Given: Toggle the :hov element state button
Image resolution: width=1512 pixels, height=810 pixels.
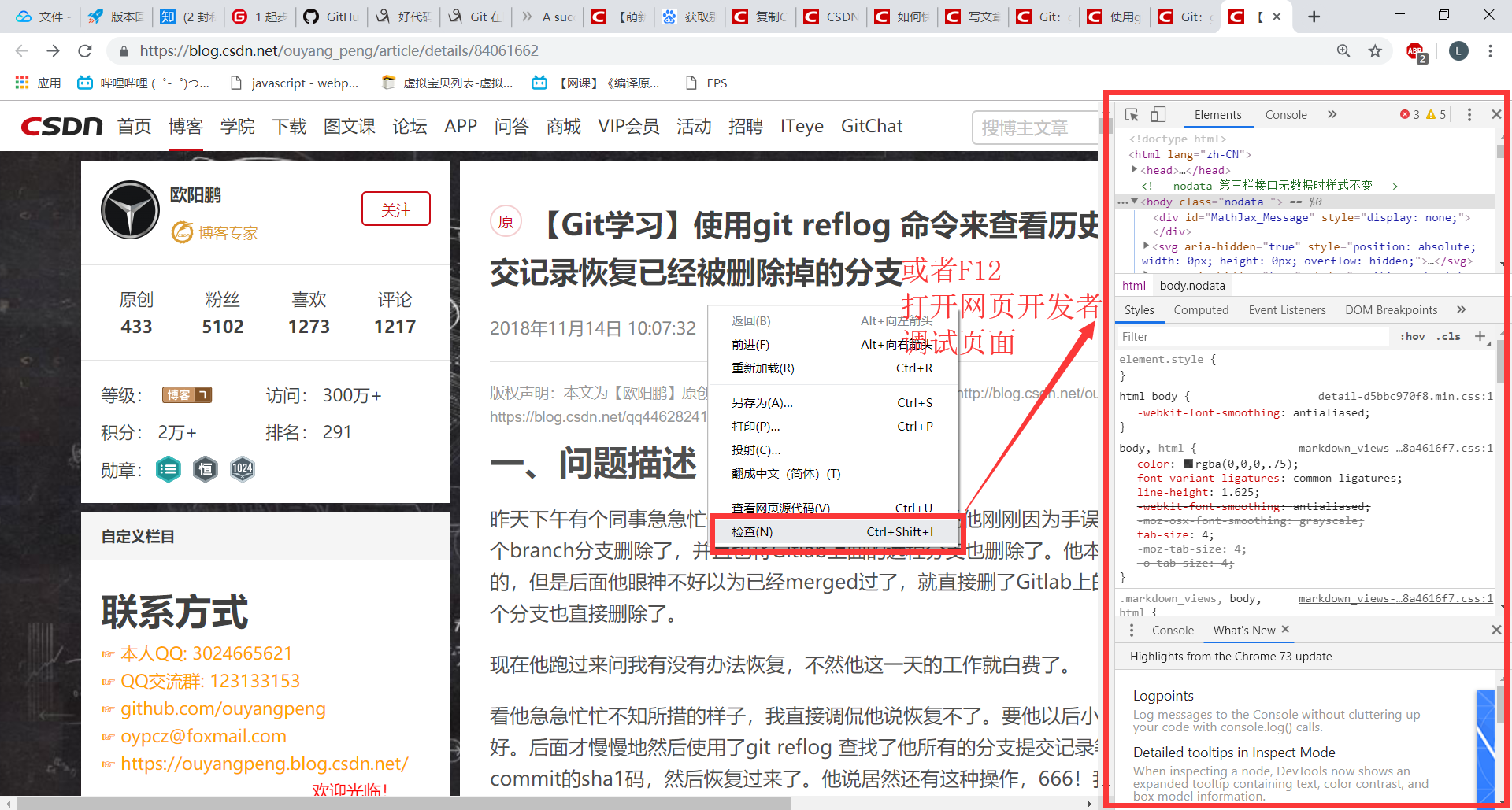Looking at the screenshot, I should pyautogui.click(x=1413, y=336).
